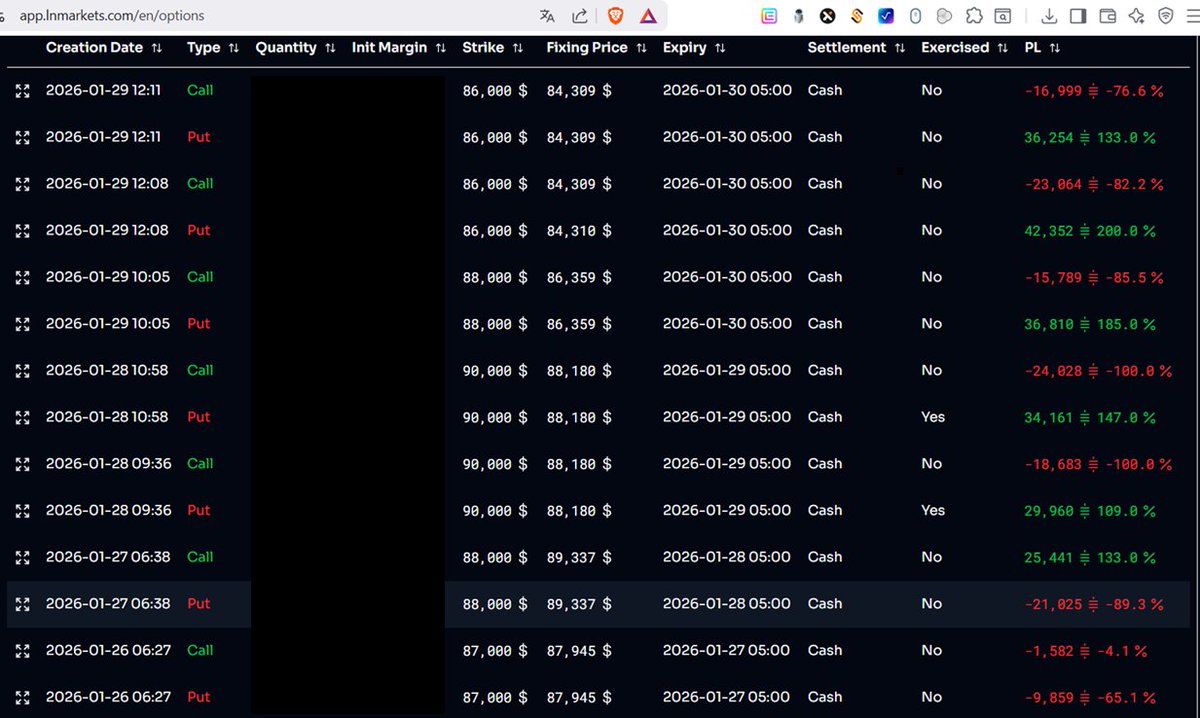Select PL value 36,254 at 133.0 %
The width and height of the screenshot is (1200, 718).
1090,137
